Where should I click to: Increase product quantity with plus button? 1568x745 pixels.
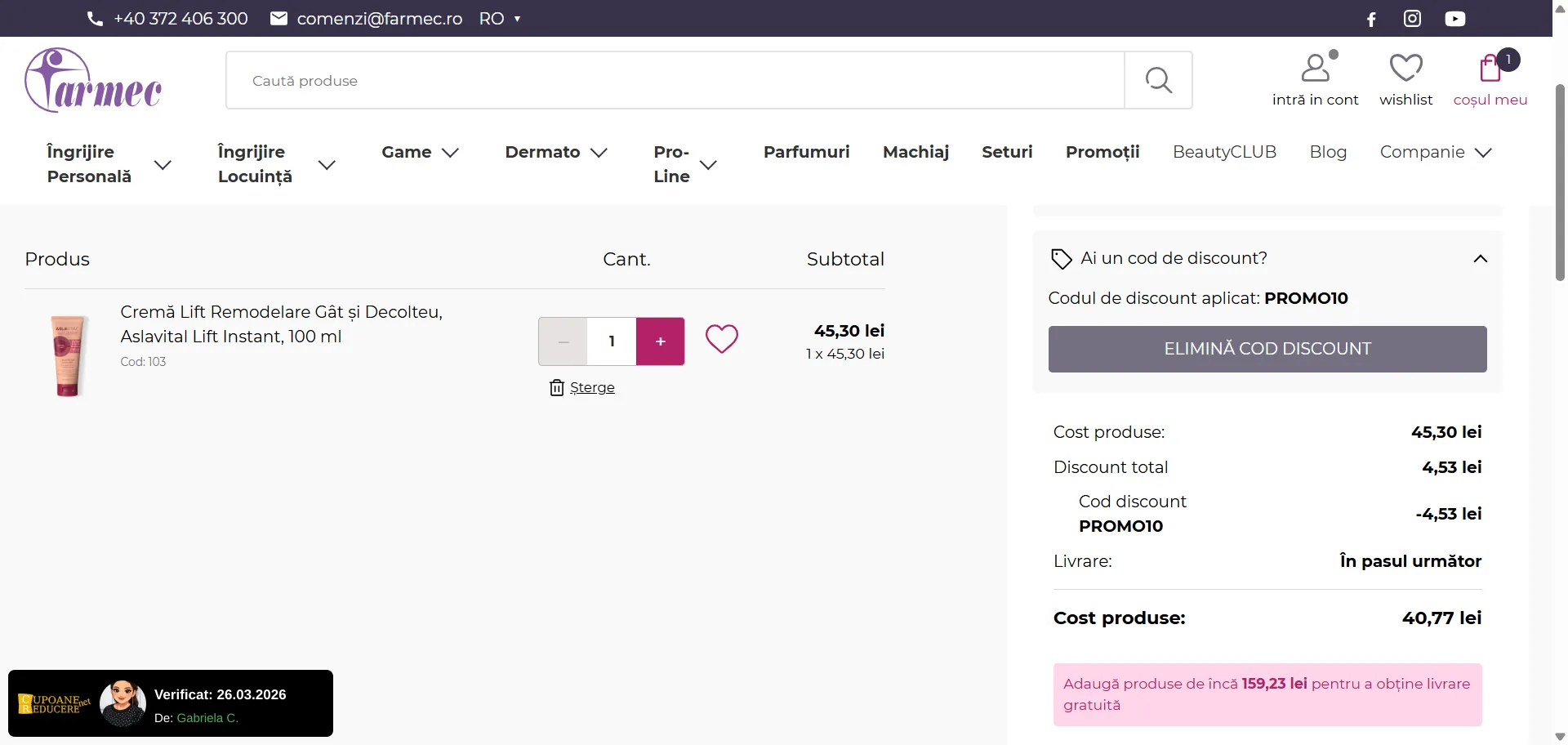pyautogui.click(x=660, y=341)
